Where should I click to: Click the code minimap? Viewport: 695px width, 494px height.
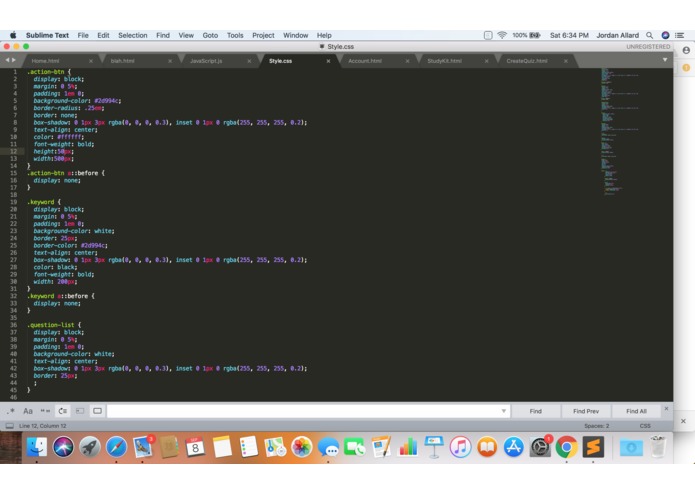point(620,132)
